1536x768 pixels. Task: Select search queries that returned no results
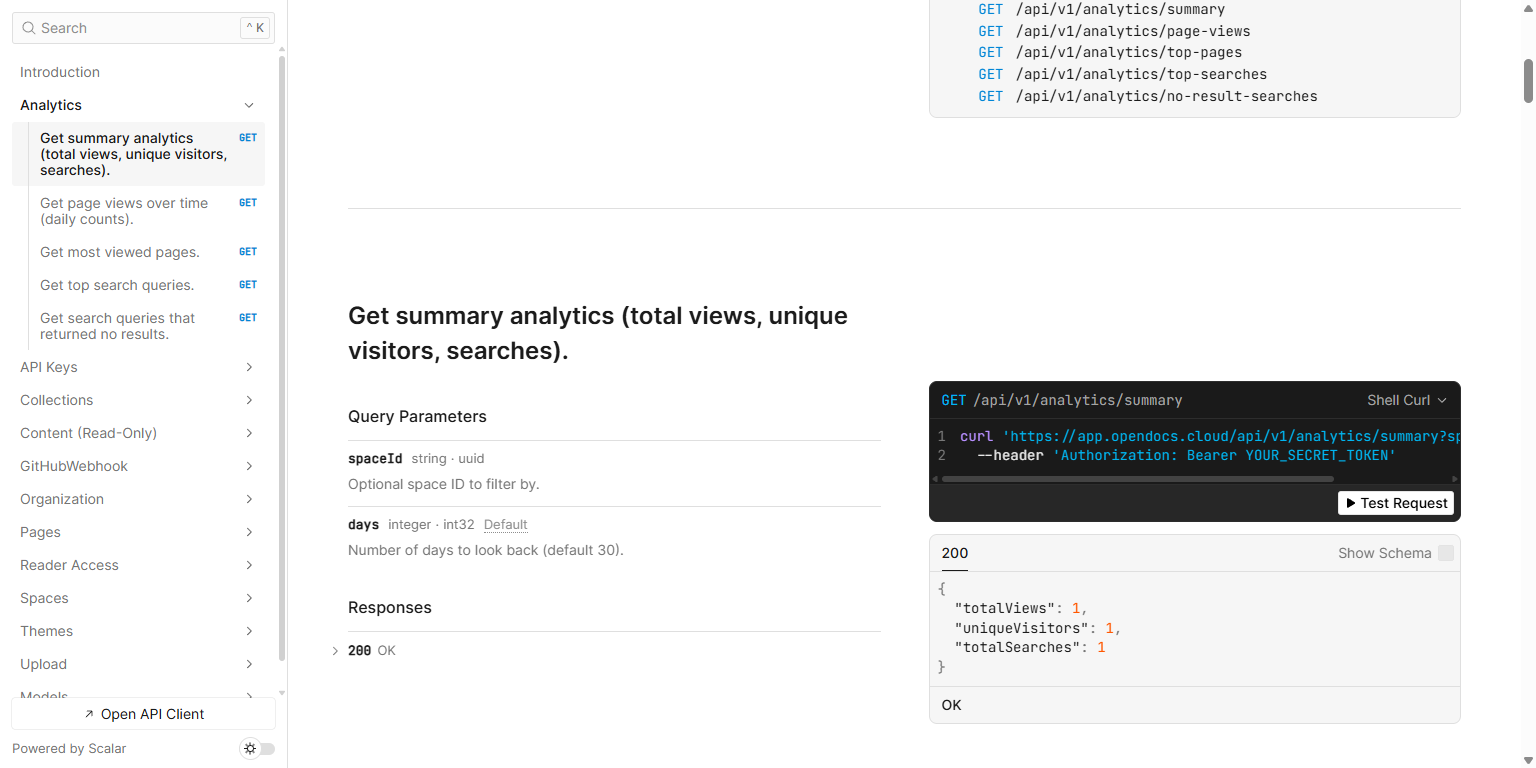(x=138, y=326)
